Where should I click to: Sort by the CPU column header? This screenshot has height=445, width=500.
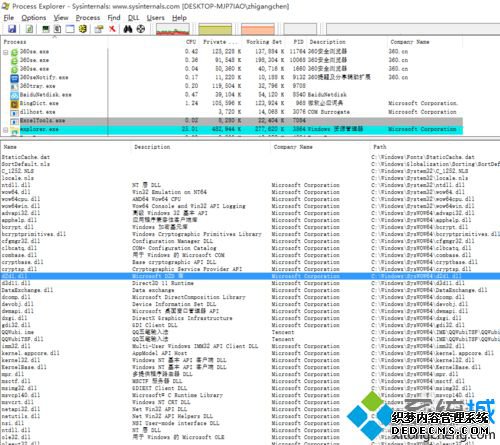tap(191, 42)
